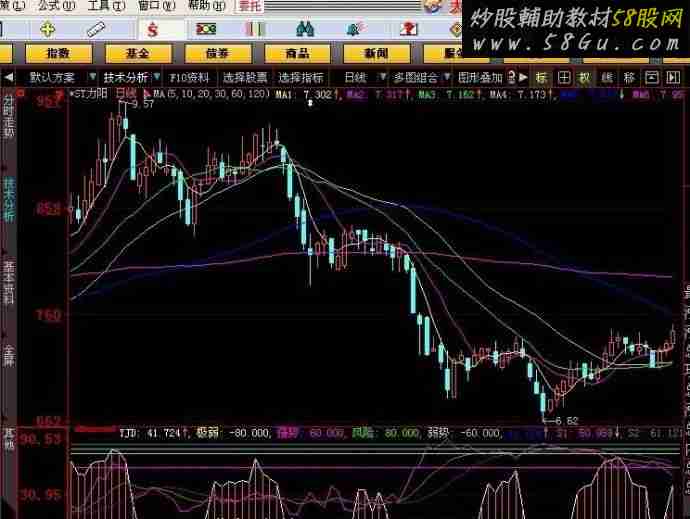Screen dimensions: 690x519
Task: Click the 指数 button
Action: coord(58,53)
